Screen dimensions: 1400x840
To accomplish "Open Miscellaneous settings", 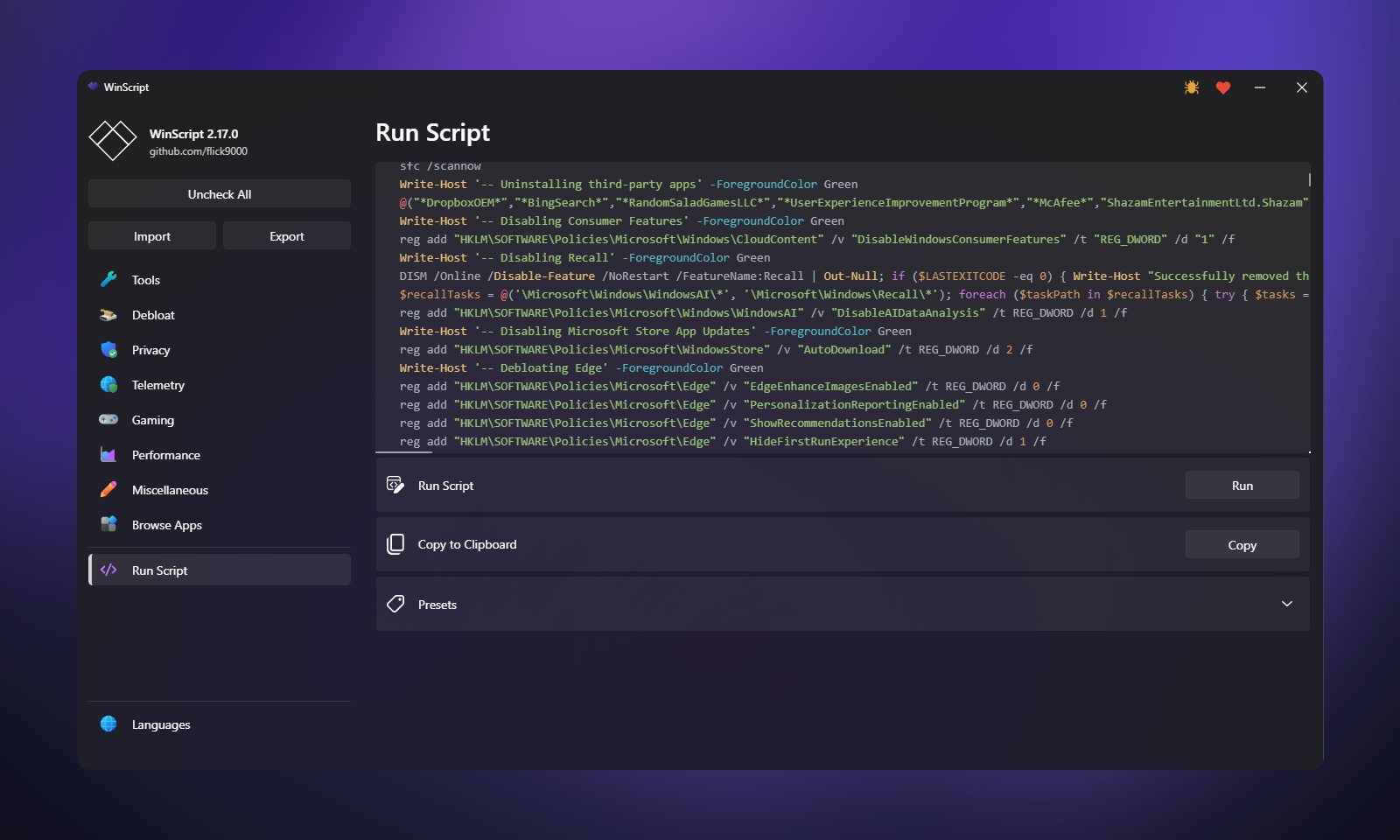I will pyautogui.click(x=220, y=490).
